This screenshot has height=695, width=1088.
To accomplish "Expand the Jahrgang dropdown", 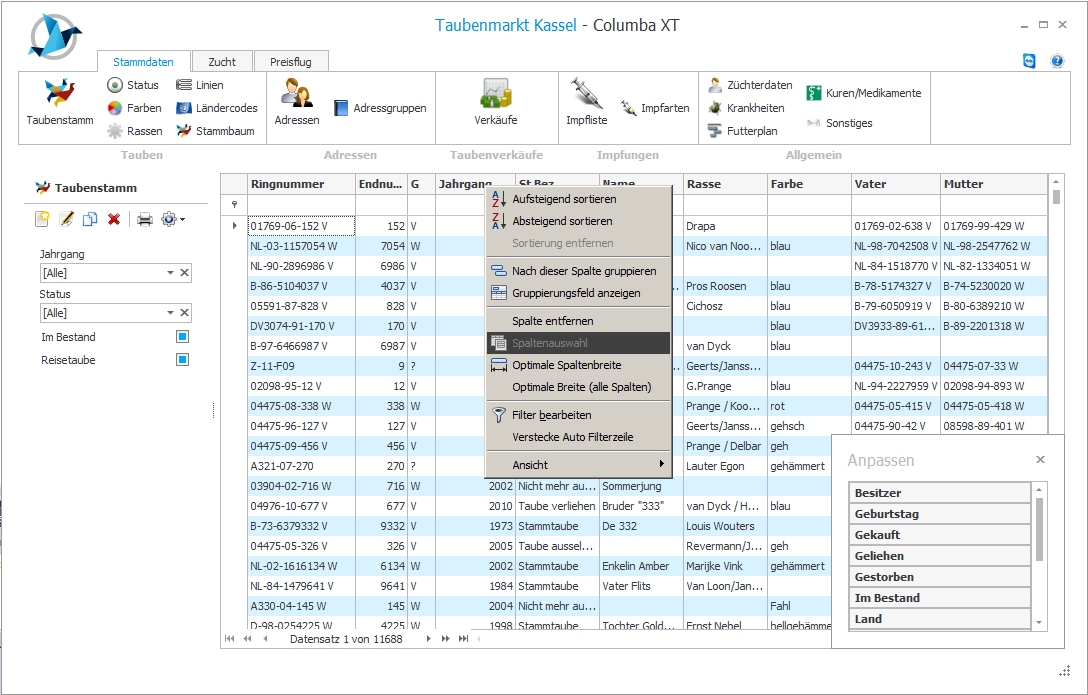I will click(x=170, y=273).
